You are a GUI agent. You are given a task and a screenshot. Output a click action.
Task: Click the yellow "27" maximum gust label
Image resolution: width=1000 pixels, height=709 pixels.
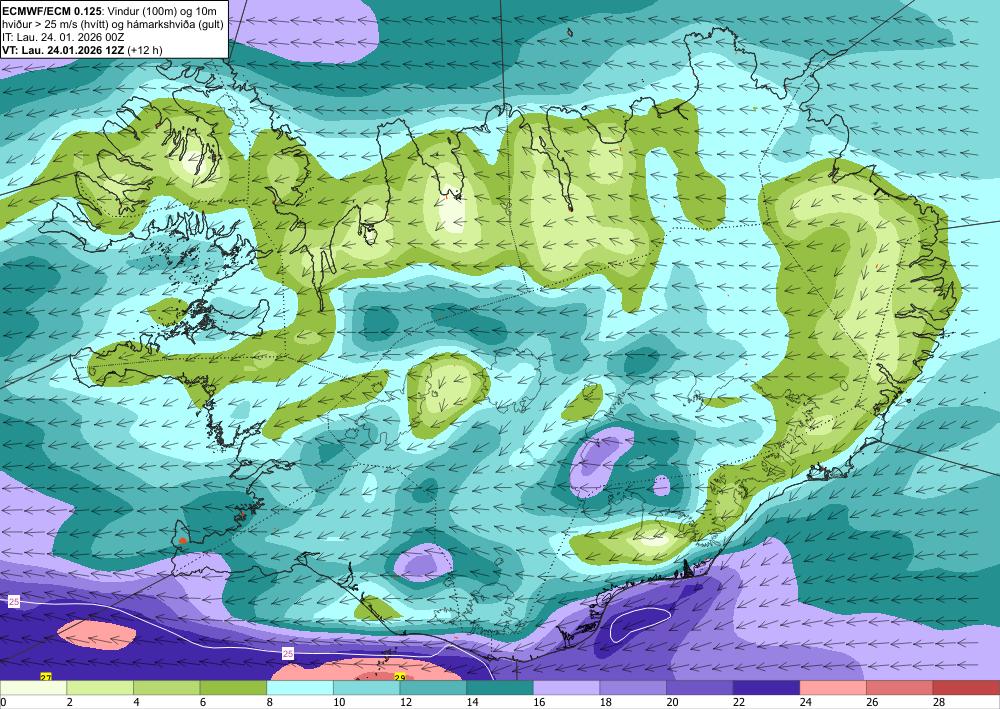(45, 676)
